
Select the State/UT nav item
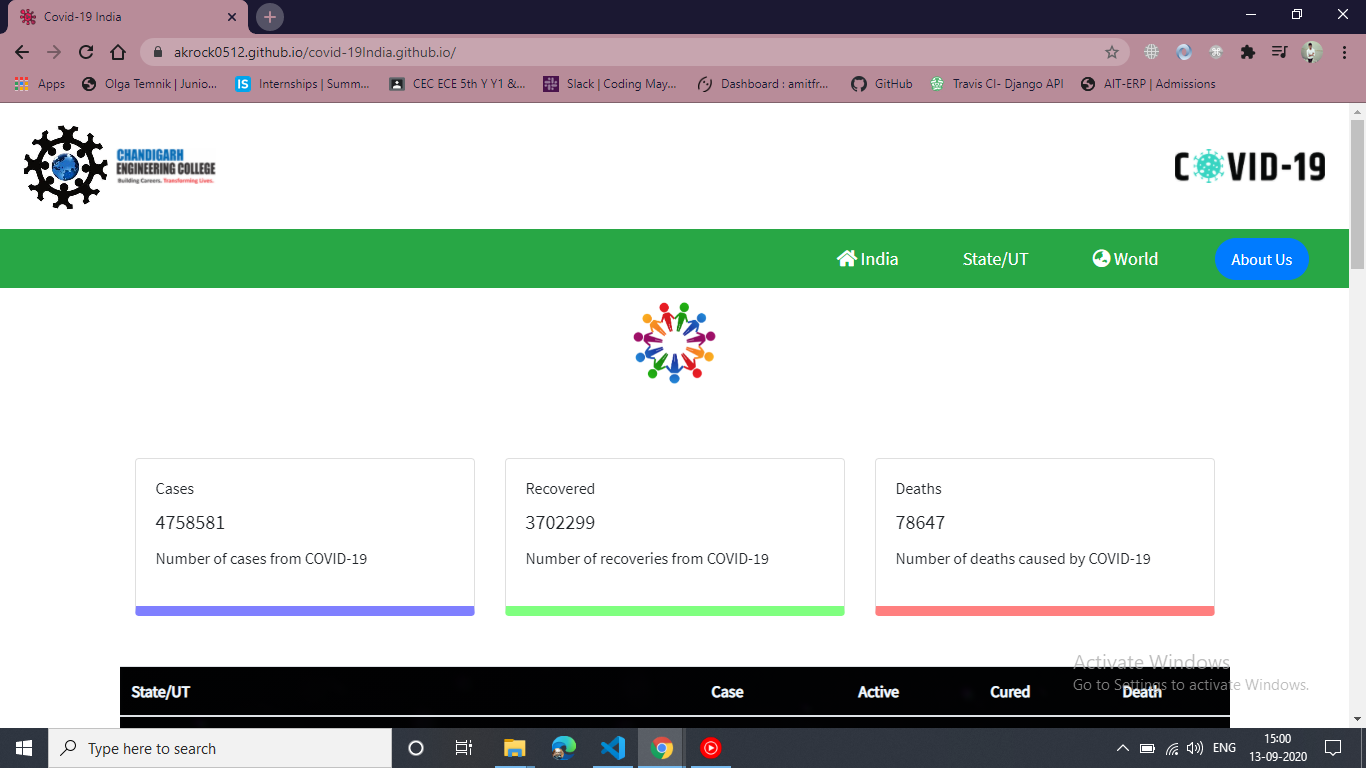(x=995, y=259)
